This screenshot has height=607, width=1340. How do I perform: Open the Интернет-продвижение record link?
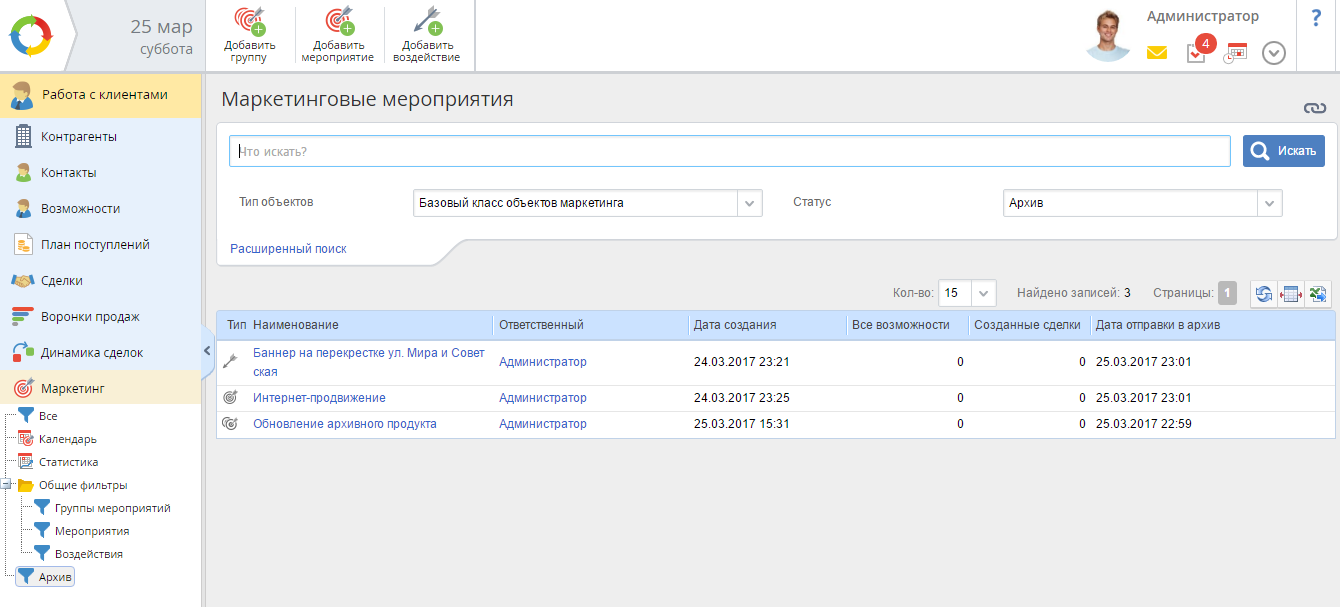tap(319, 398)
